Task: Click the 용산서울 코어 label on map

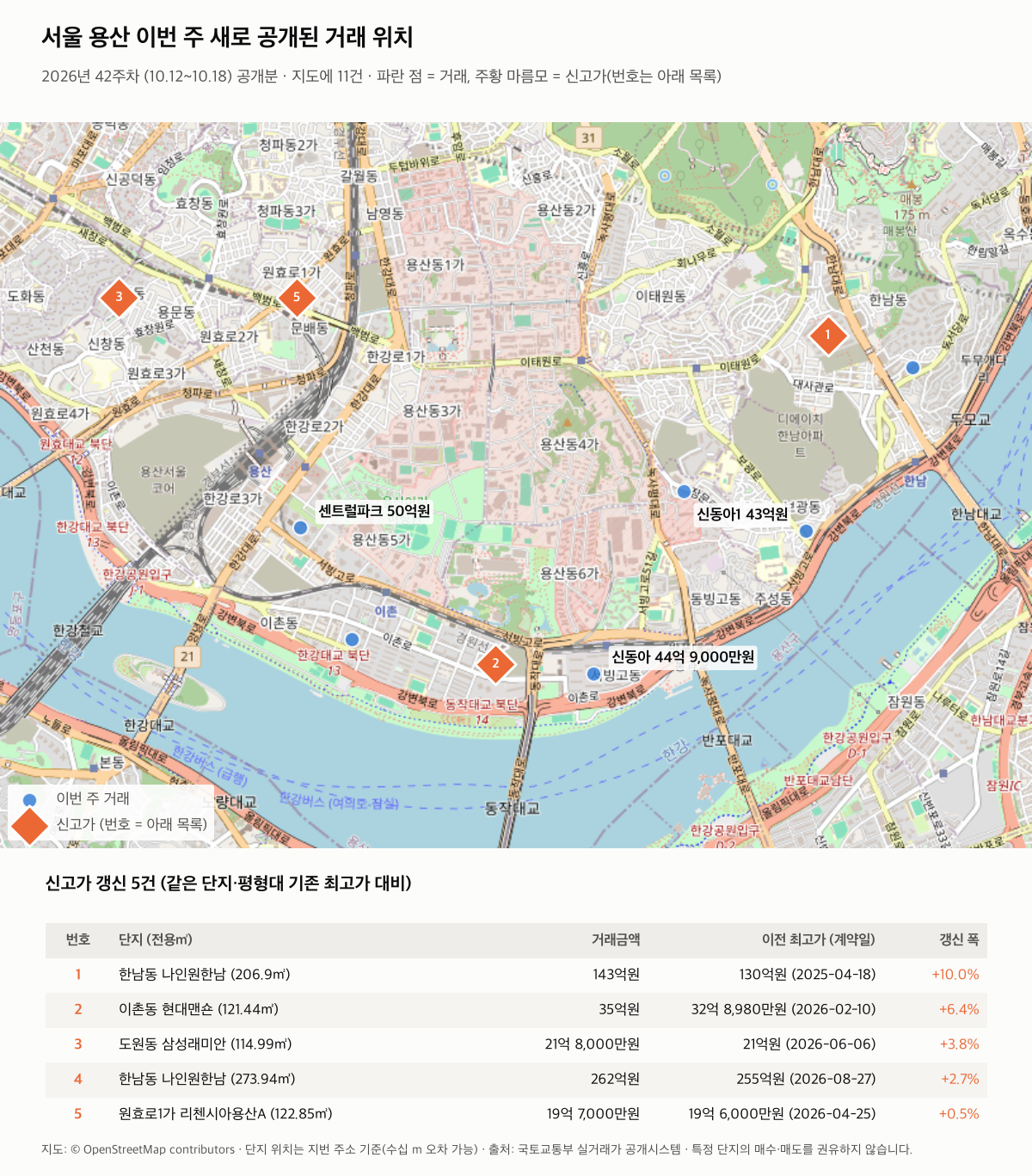Action: tap(163, 479)
